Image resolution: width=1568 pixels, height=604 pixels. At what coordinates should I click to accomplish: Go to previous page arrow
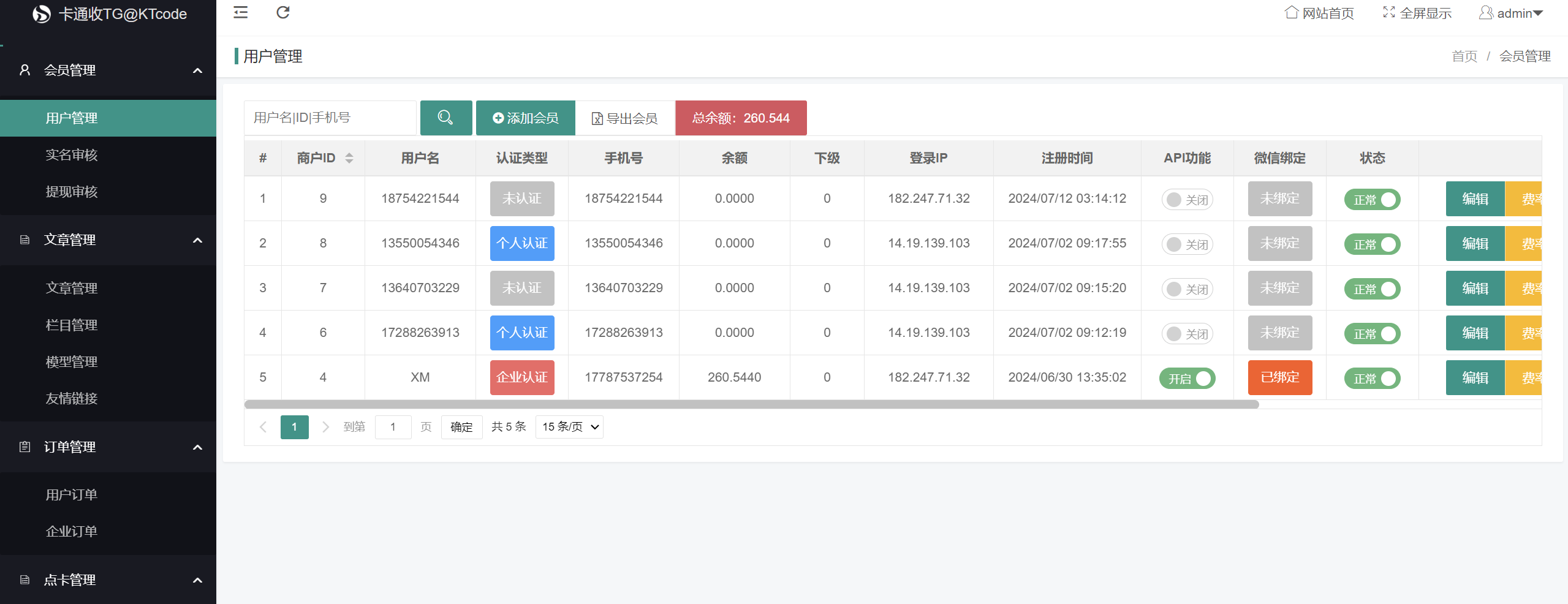(x=263, y=427)
